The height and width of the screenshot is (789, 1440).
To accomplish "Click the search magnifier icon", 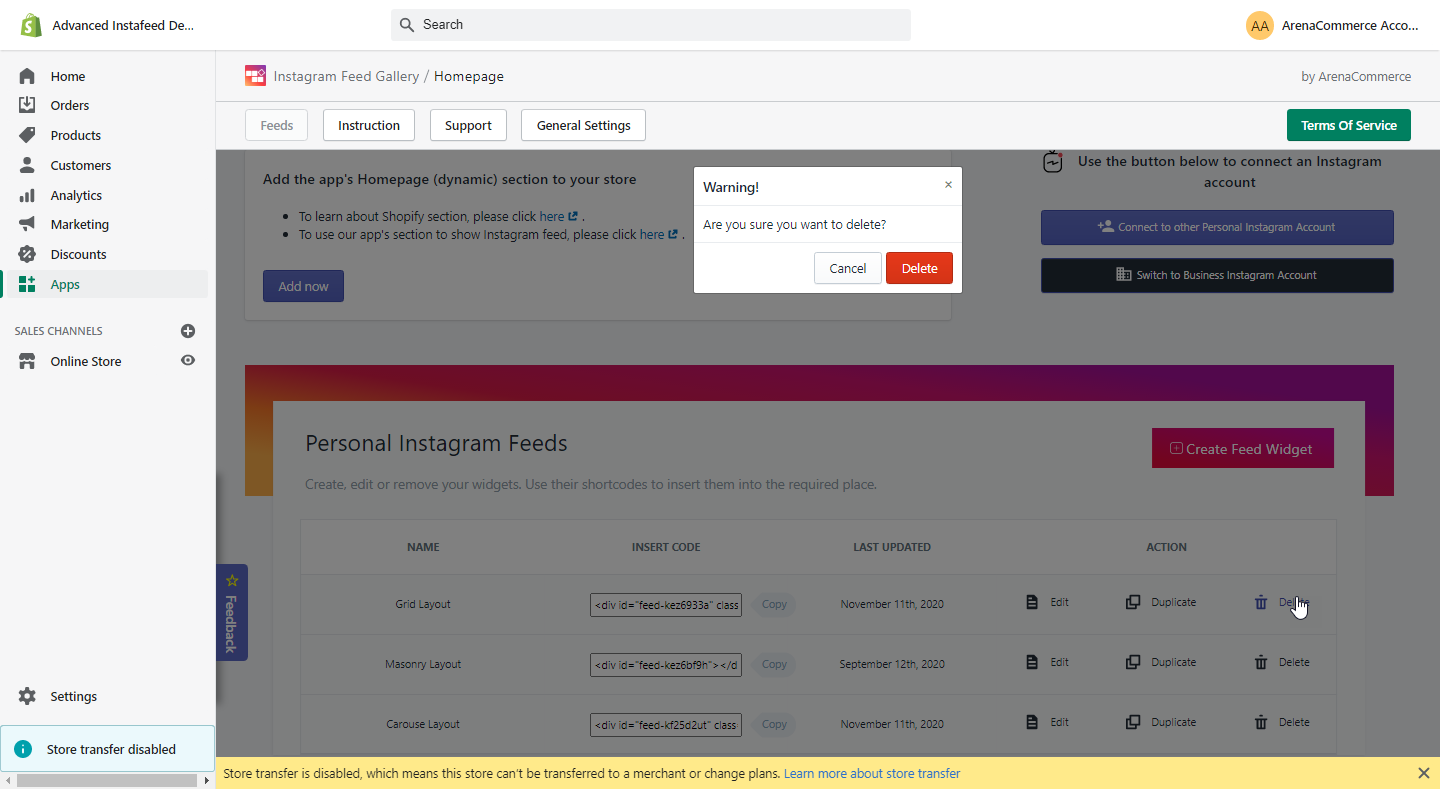I will point(407,25).
